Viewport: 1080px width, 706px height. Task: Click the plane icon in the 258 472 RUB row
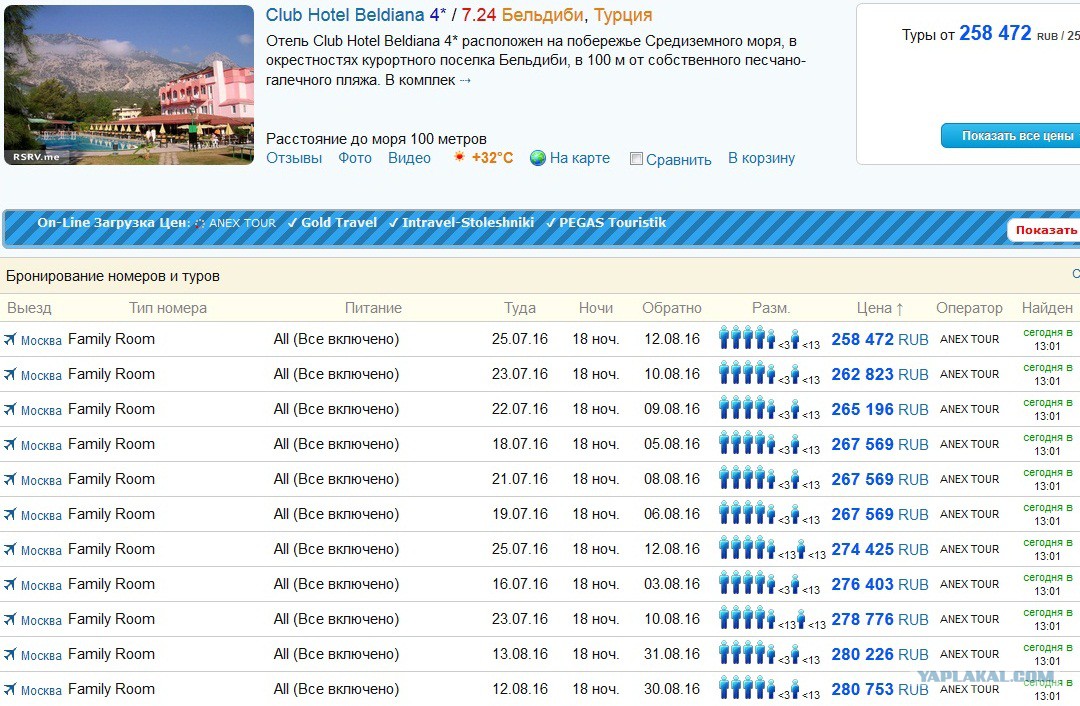10,339
